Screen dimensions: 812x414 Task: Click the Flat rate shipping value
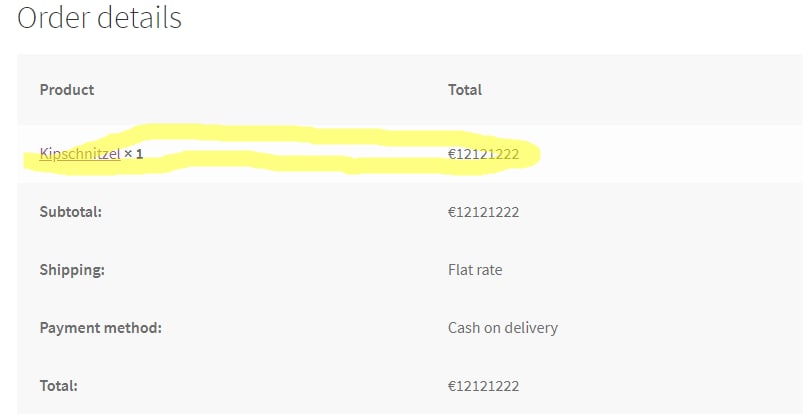(x=475, y=270)
